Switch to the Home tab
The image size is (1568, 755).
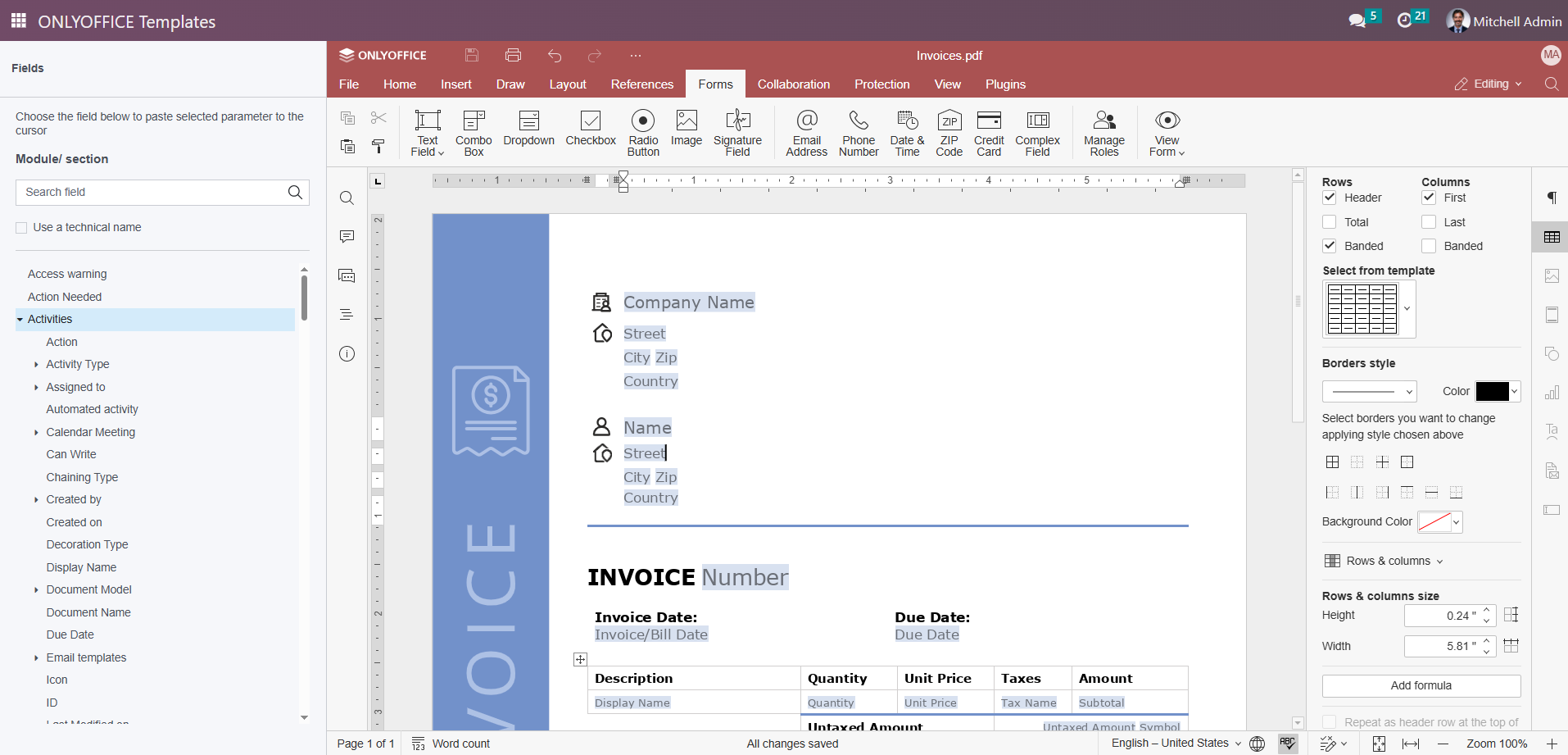click(x=400, y=84)
